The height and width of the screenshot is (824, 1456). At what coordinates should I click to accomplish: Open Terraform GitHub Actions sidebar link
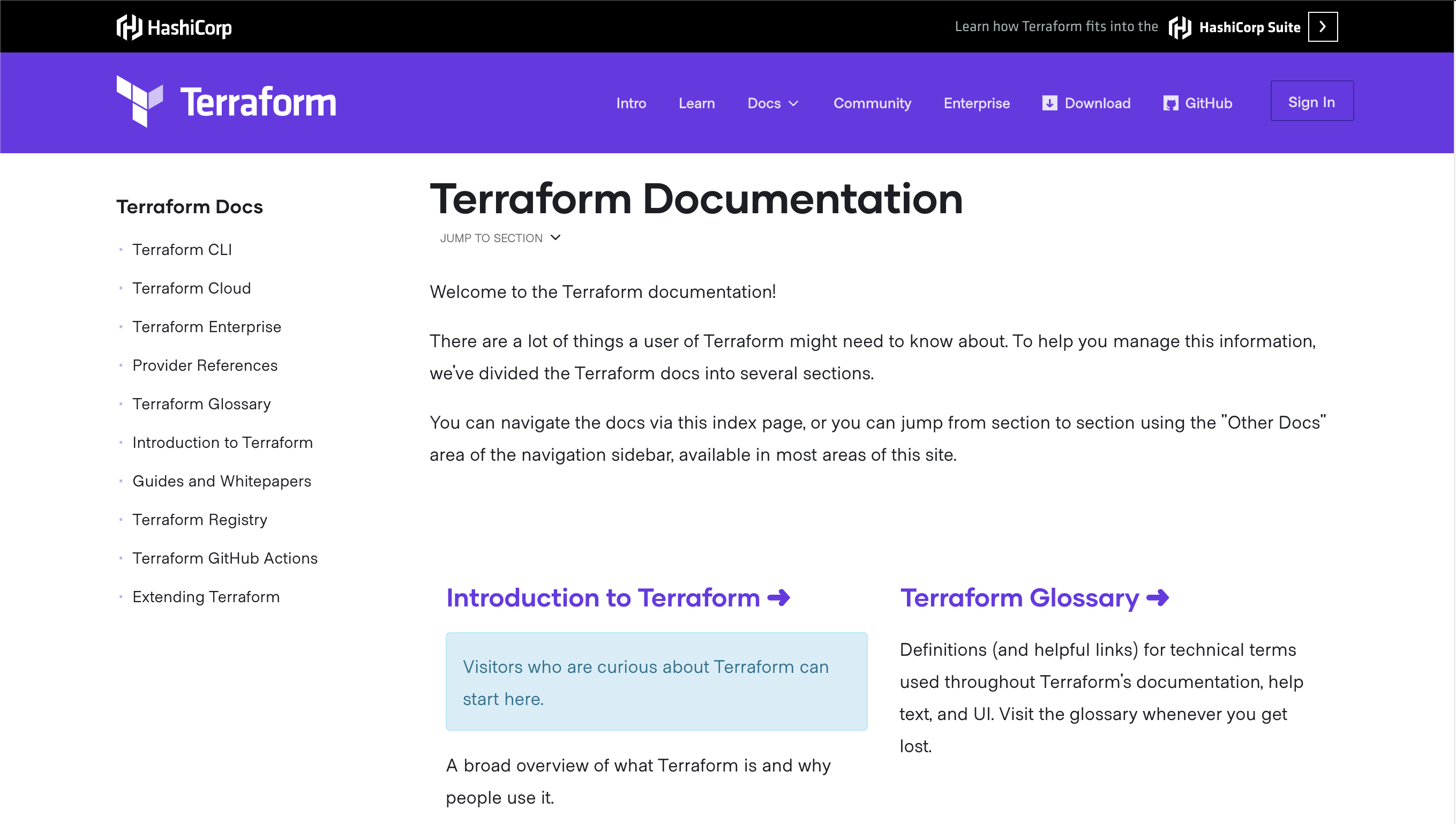tap(224, 558)
